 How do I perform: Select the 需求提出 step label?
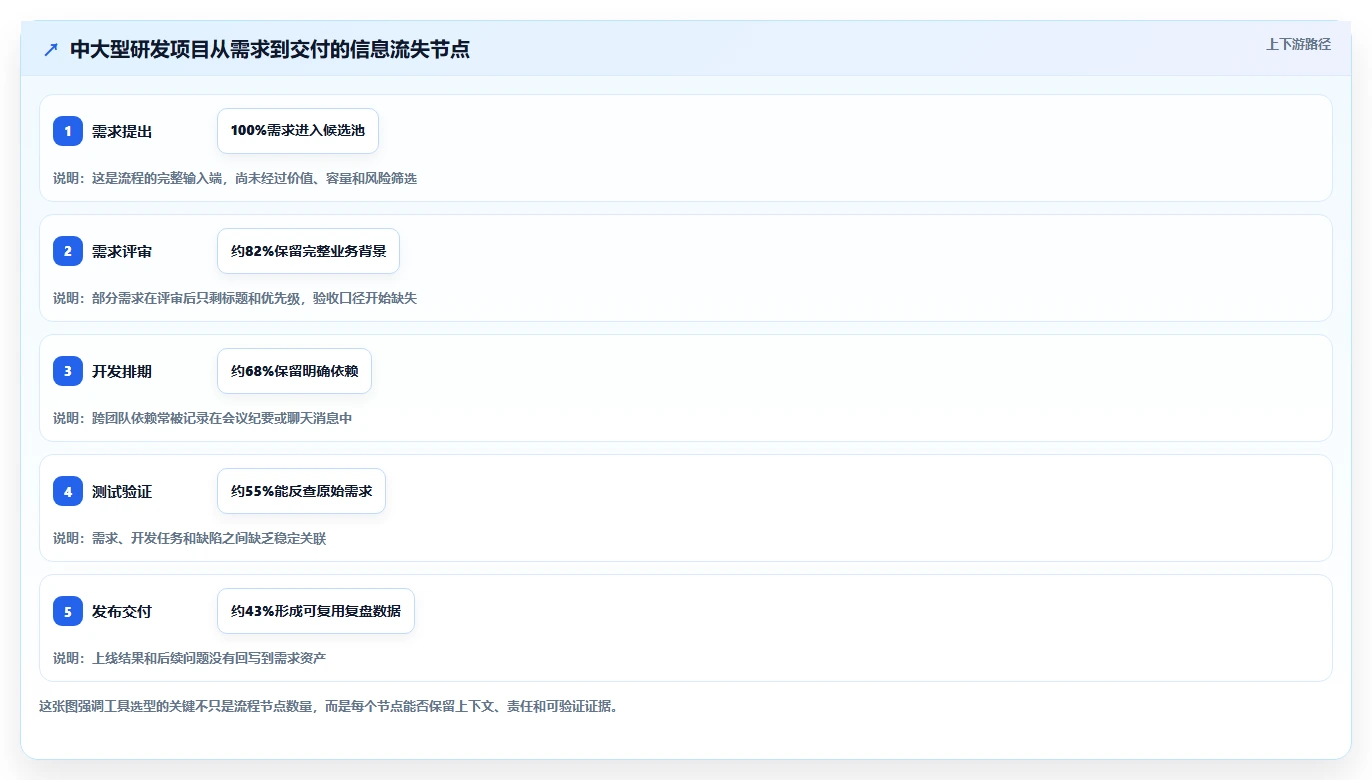click(x=122, y=131)
